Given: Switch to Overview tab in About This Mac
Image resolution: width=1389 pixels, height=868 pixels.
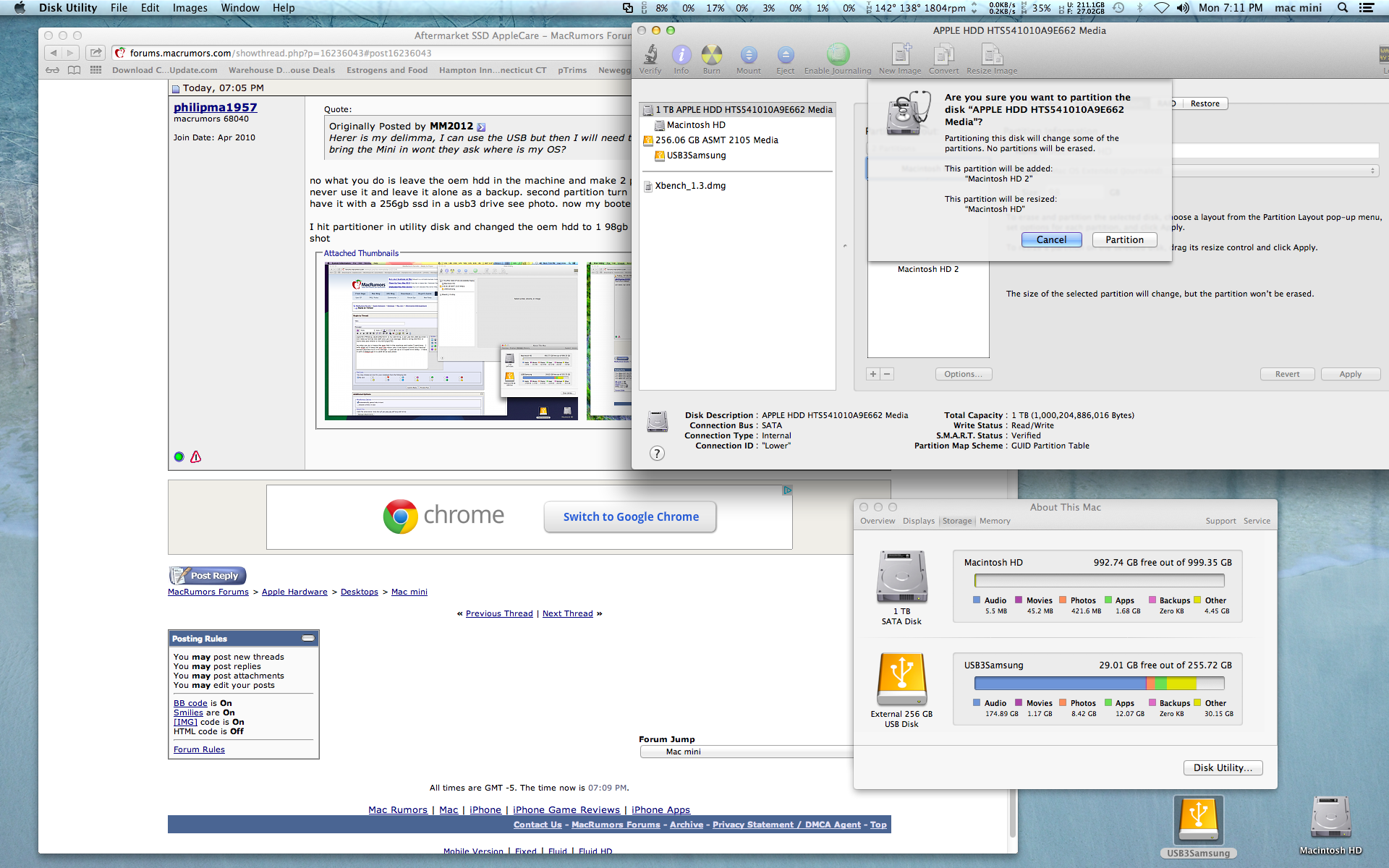Looking at the screenshot, I should (878, 521).
